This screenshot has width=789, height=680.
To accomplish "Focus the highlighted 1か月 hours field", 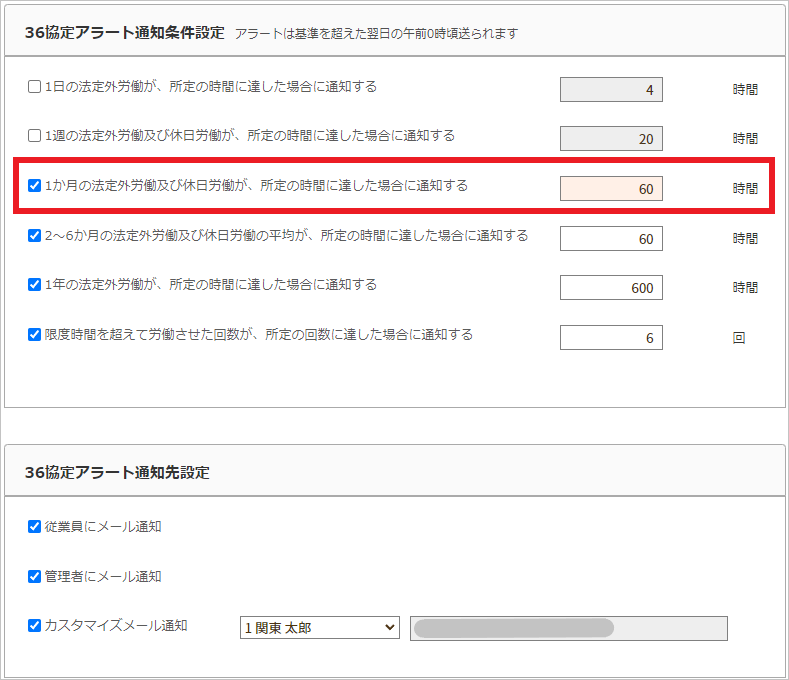I will (x=611, y=189).
